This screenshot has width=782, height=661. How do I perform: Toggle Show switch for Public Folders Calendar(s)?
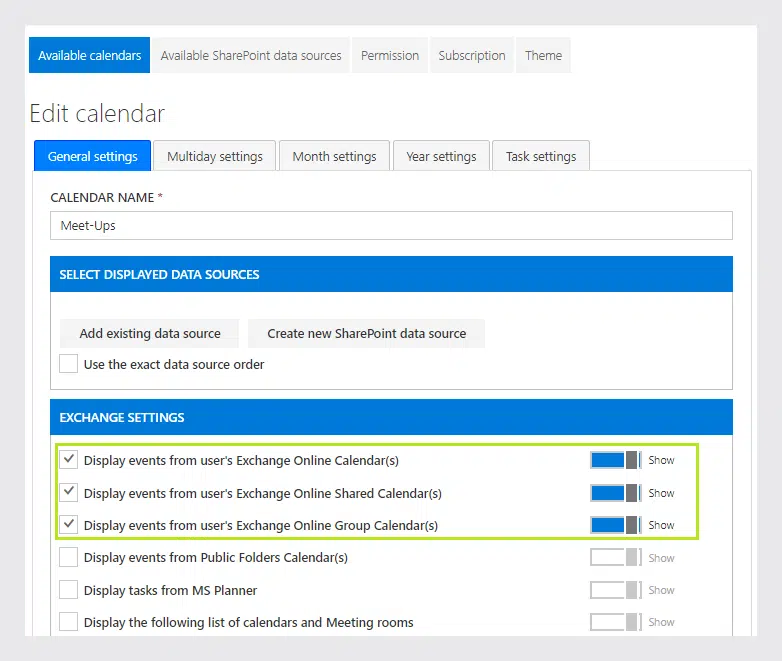tap(616, 557)
